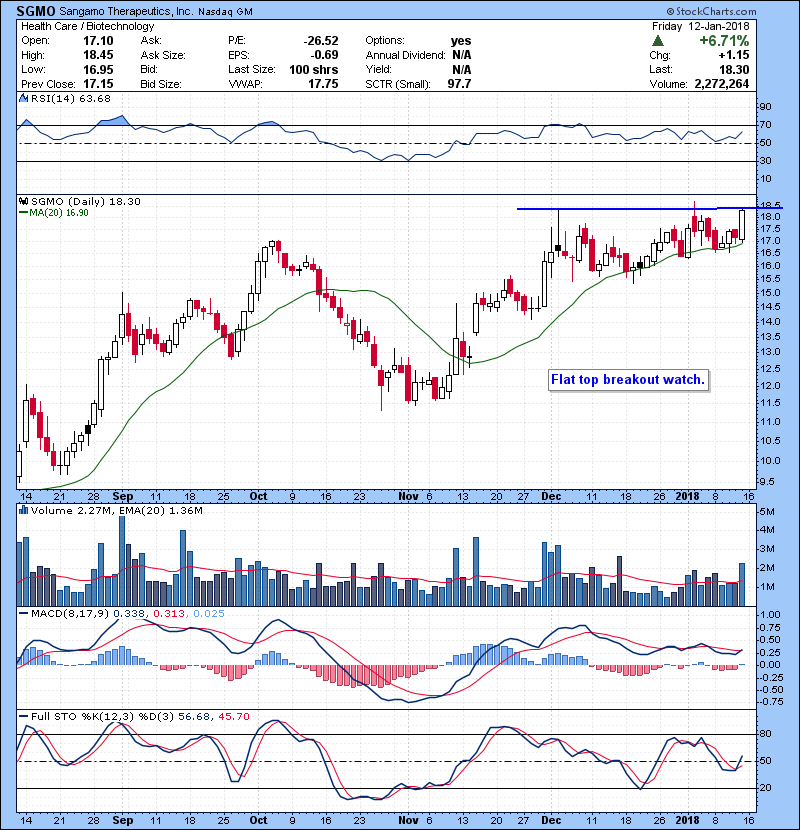Click the last white candlestick on 12-Jan
The image size is (800, 830).
tap(742, 225)
